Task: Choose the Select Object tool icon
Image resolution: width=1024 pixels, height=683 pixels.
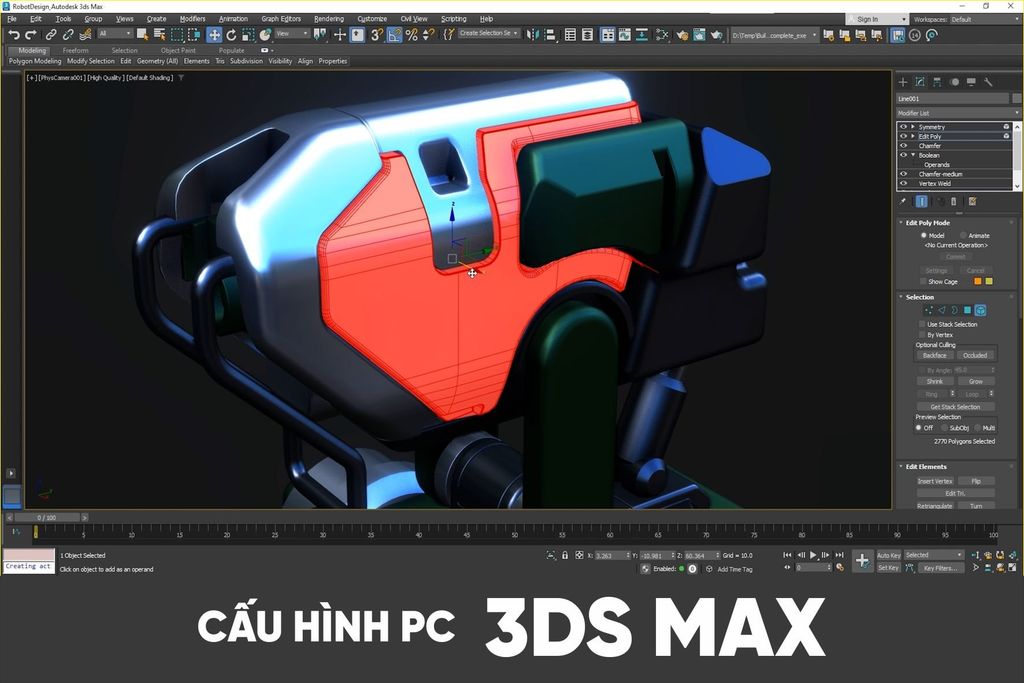Action: click(x=142, y=35)
